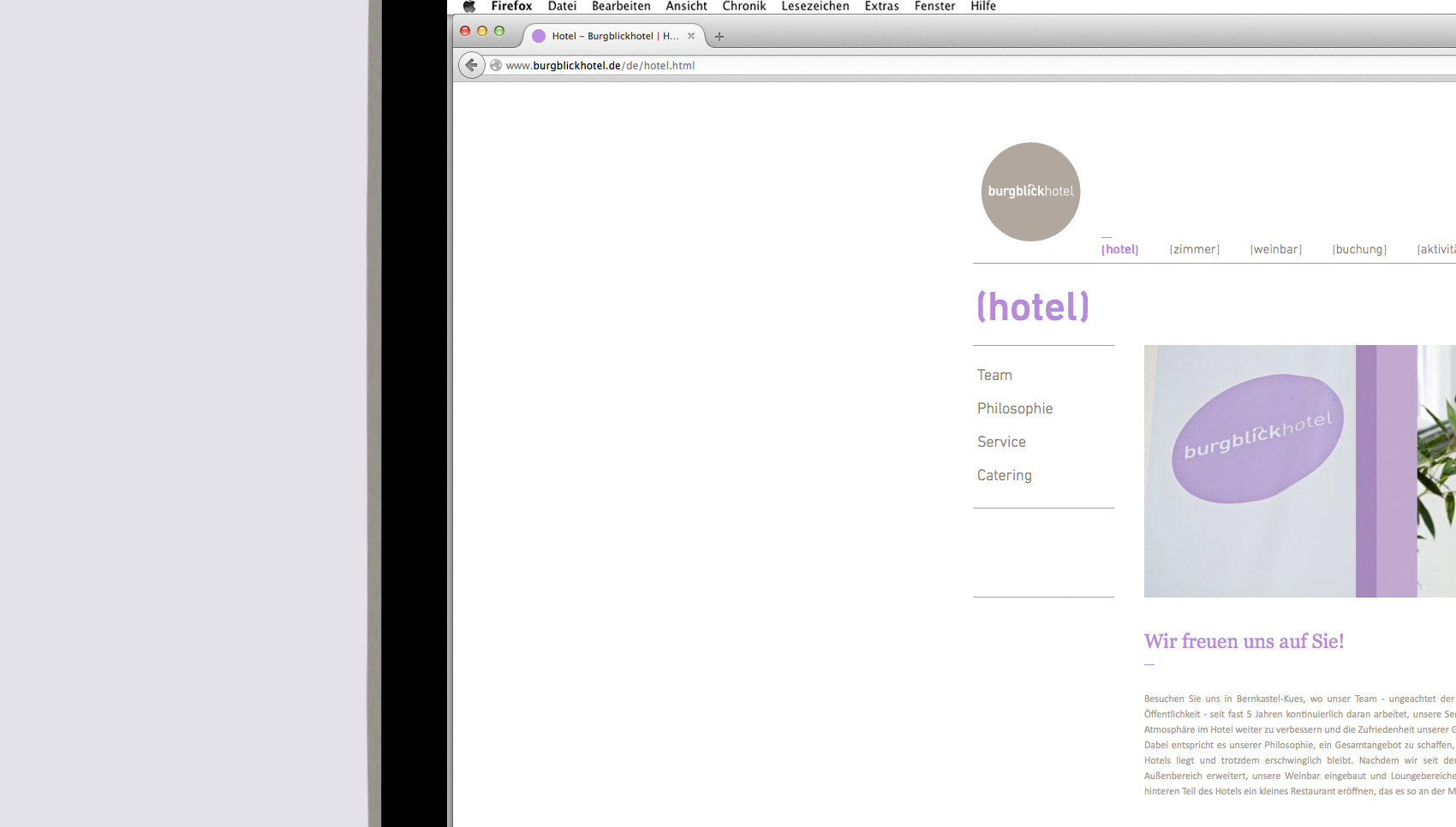Open the Chronik menu
Viewport: 1456px width, 827px height.
(743, 7)
